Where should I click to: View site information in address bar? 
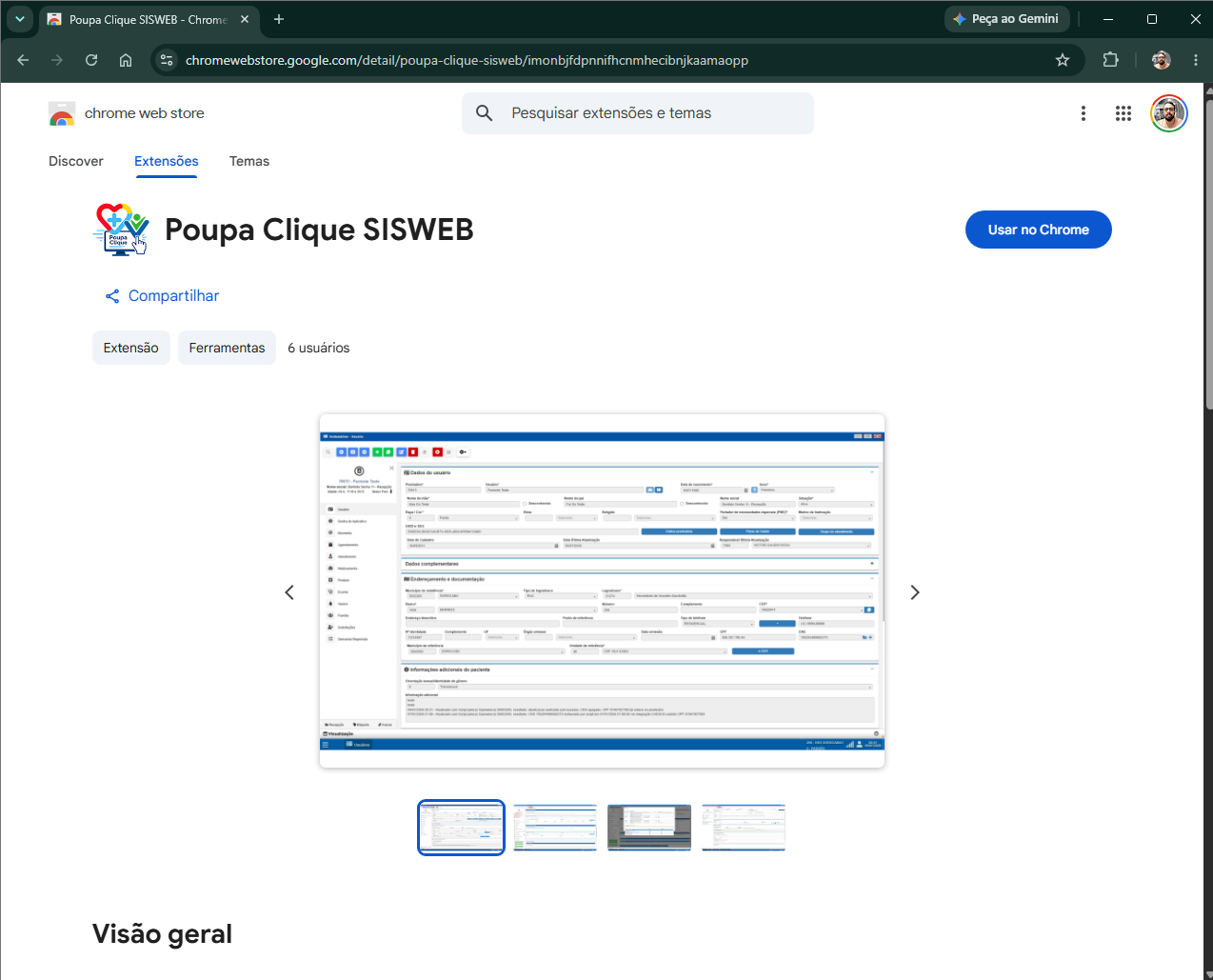point(167,60)
